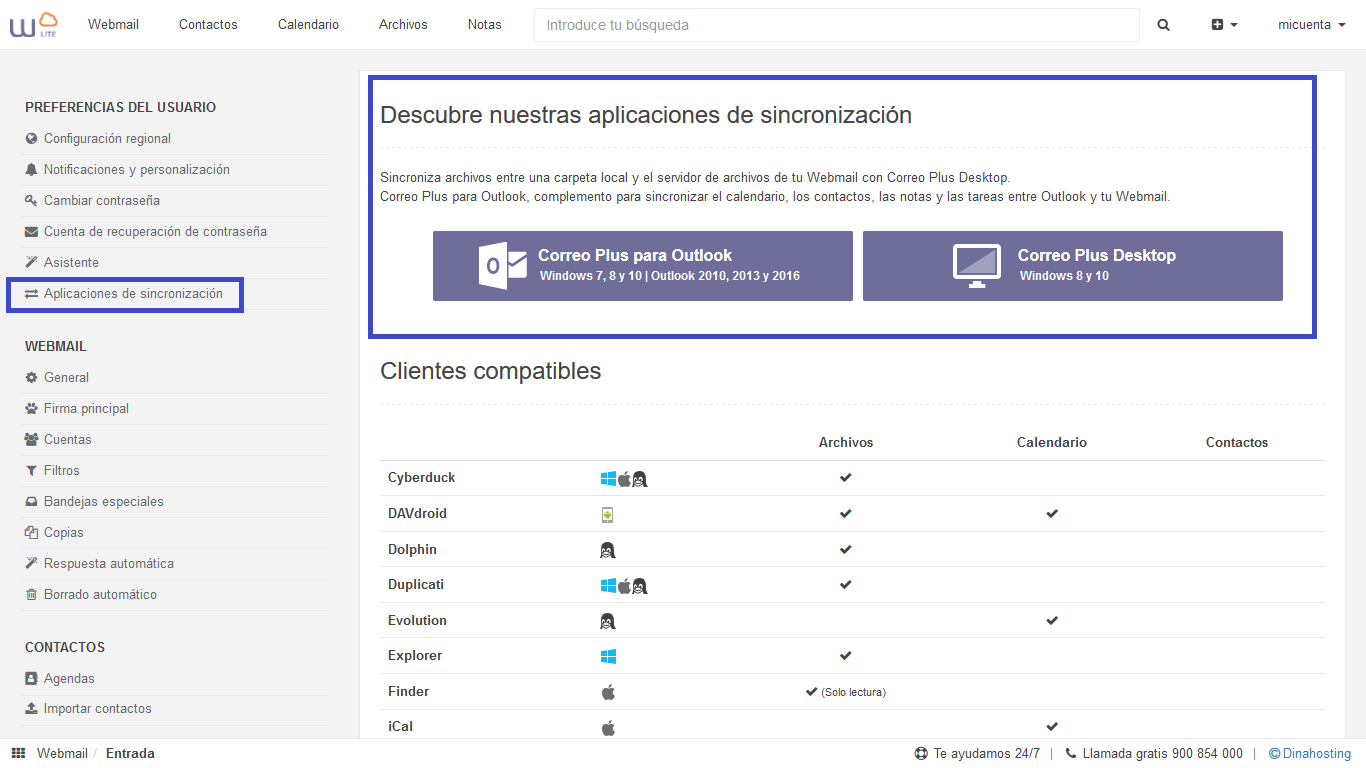Open the apps grid icon in footer
The width and height of the screenshot is (1366, 768).
pos(18,754)
